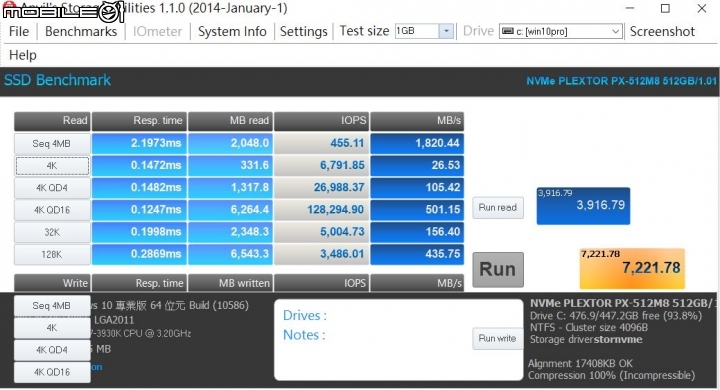This screenshot has height=390, width=720.
Task: Click the Alignment 17408KB OK text
Action: [580, 363]
